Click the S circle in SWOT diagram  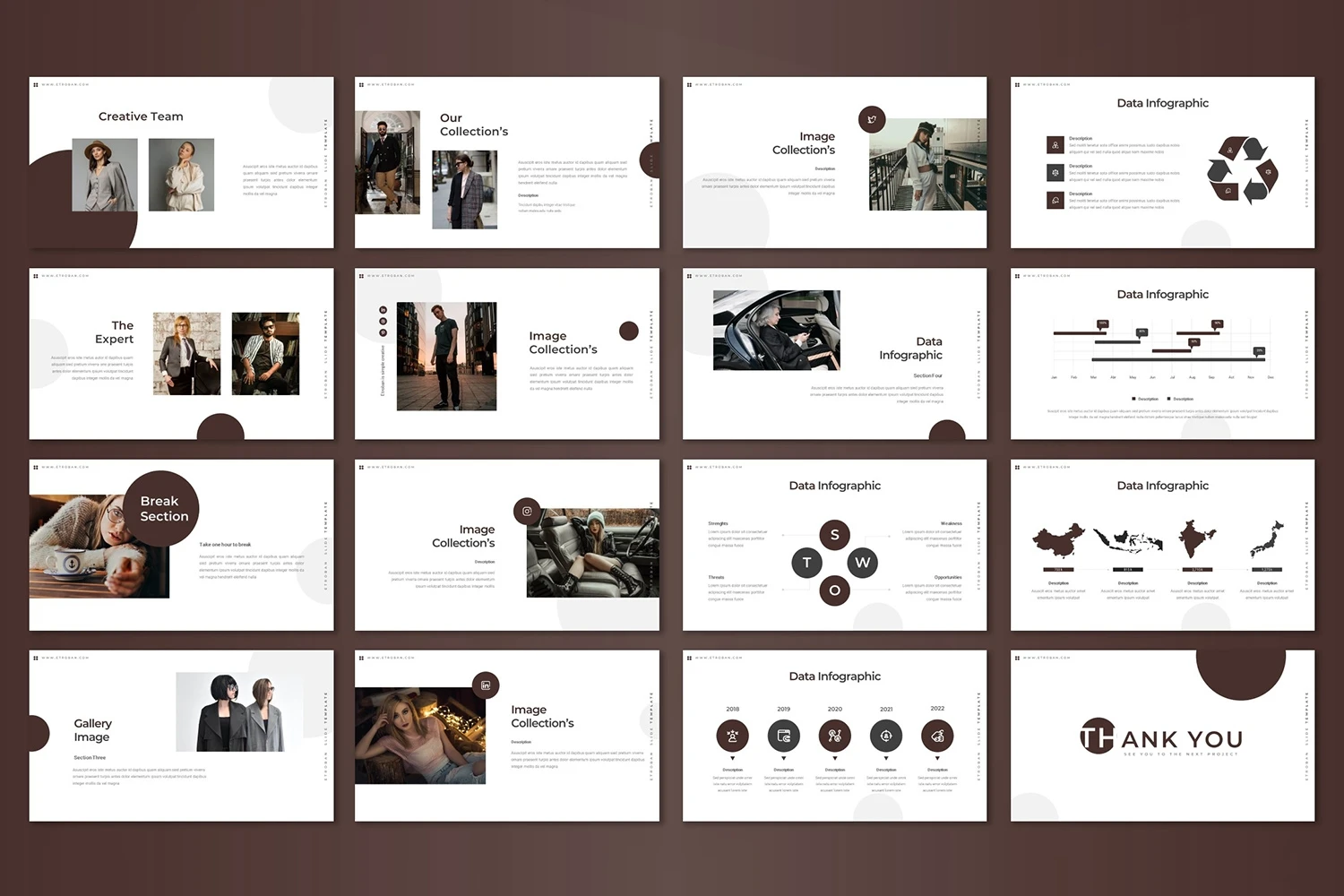tap(835, 535)
